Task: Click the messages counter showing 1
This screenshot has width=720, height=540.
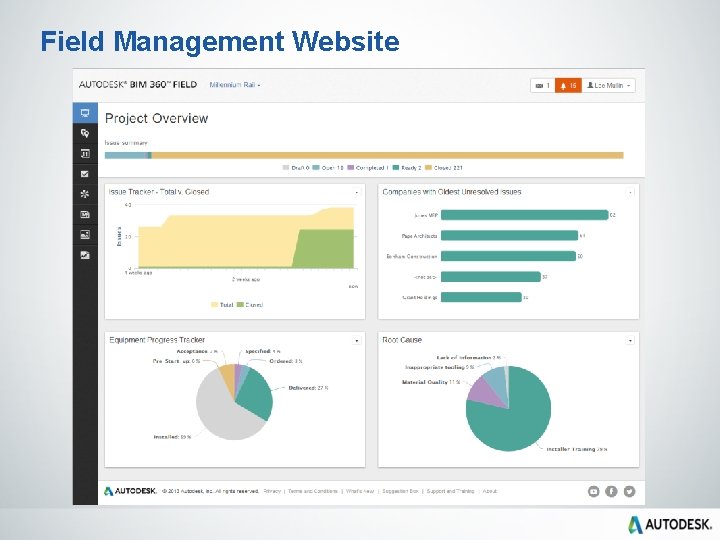Action: coord(543,85)
